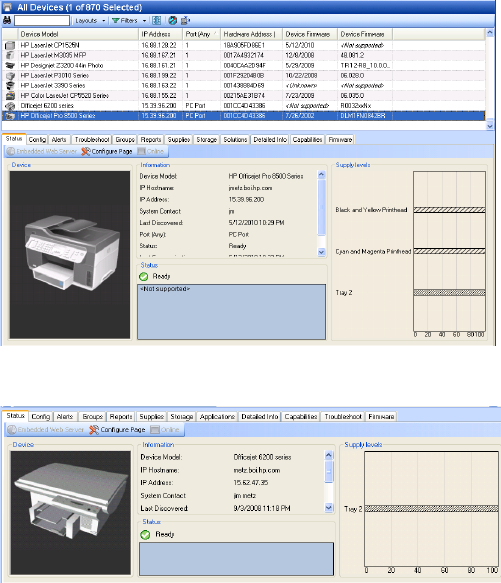501x583 pixels.
Task: Open the Reports tab in the Officejet 6200 panel
Action: pyautogui.click(x=121, y=416)
